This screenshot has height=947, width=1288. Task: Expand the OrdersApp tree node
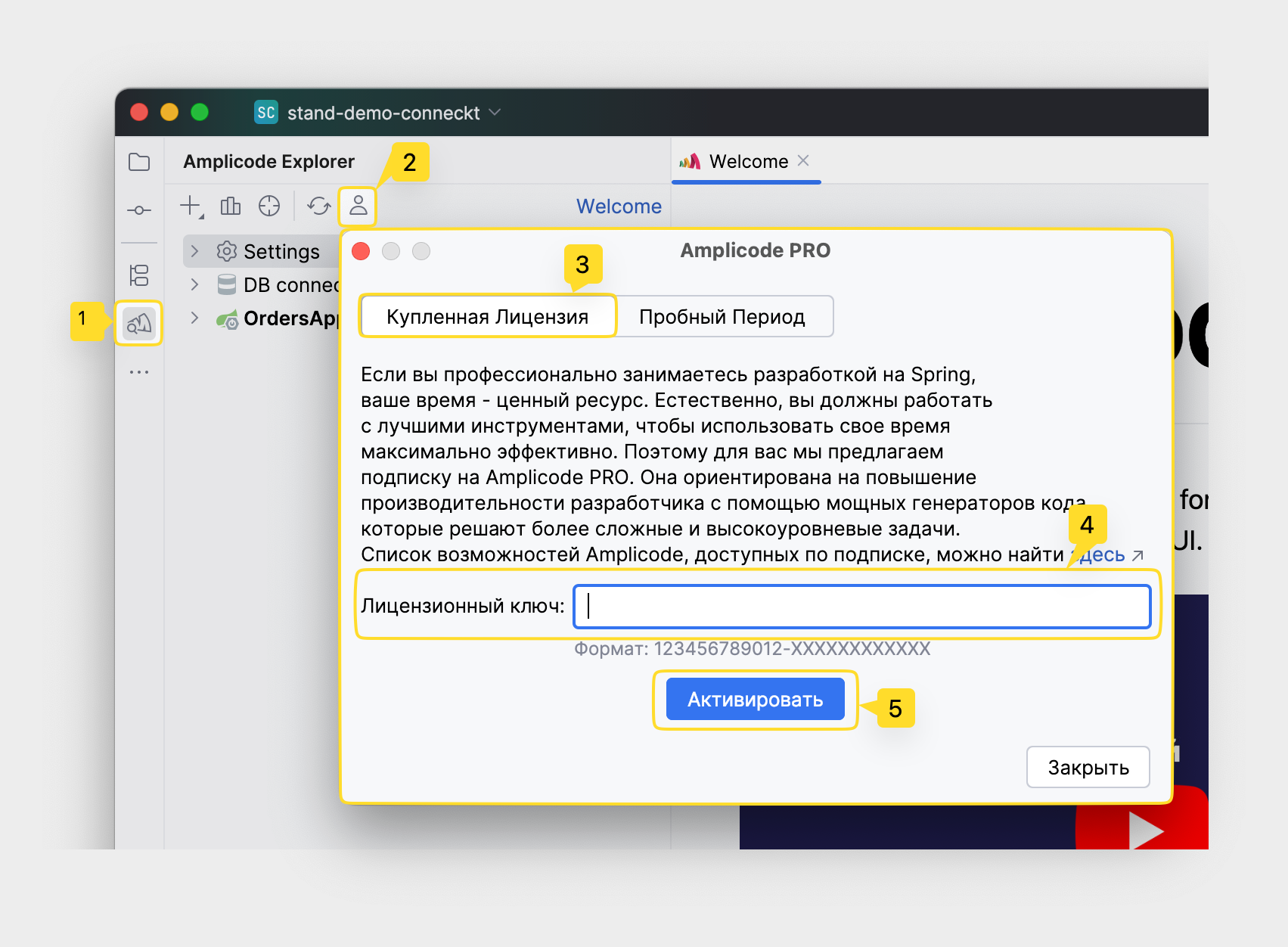coord(195,318)
